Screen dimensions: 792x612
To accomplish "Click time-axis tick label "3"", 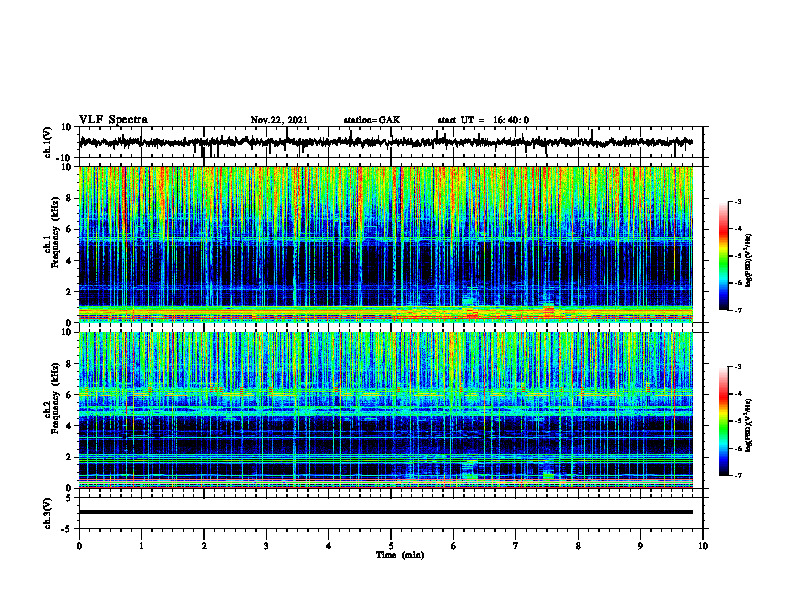I will pyautogui.click(x=266, y=546).
